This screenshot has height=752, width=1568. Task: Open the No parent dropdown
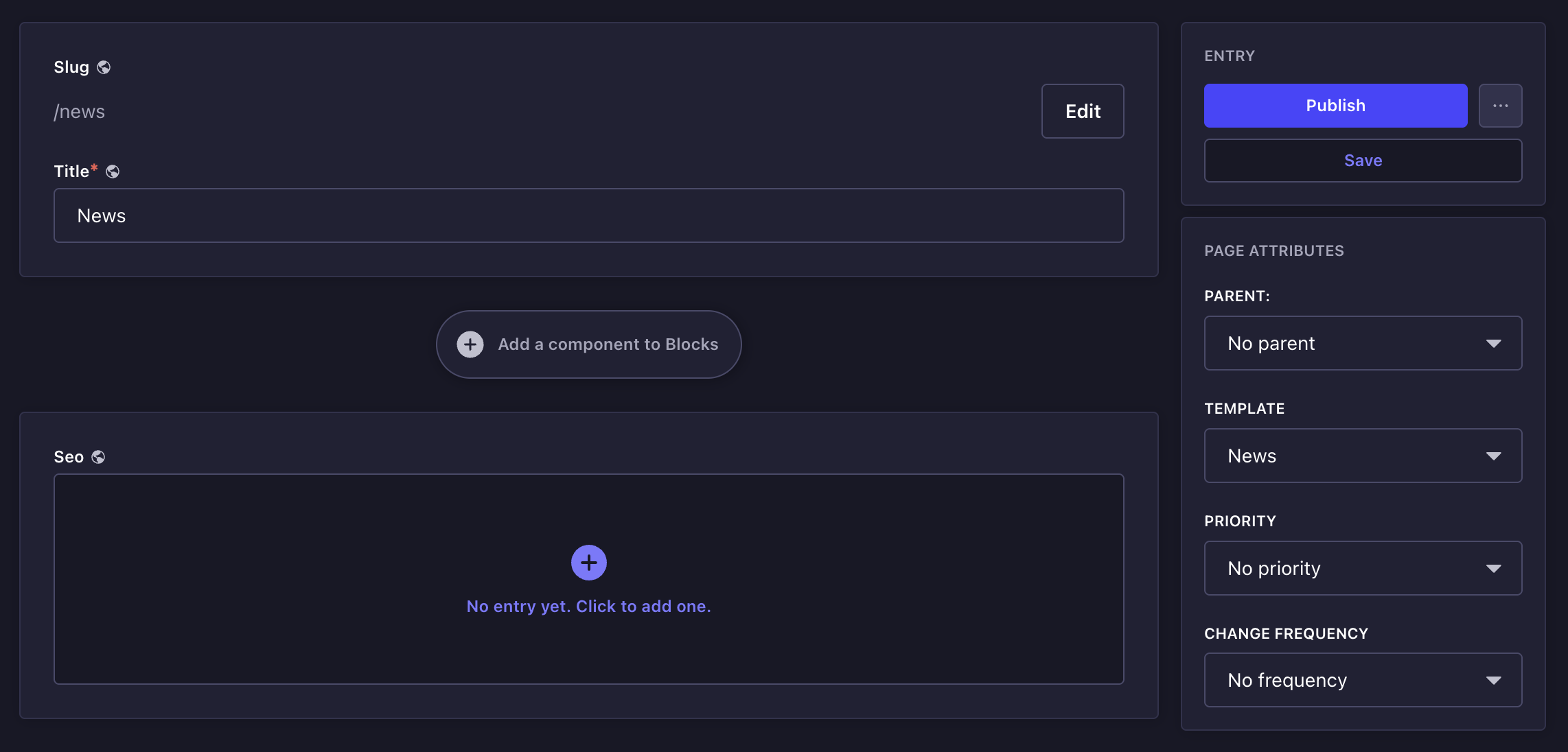tap(1363, 343)
